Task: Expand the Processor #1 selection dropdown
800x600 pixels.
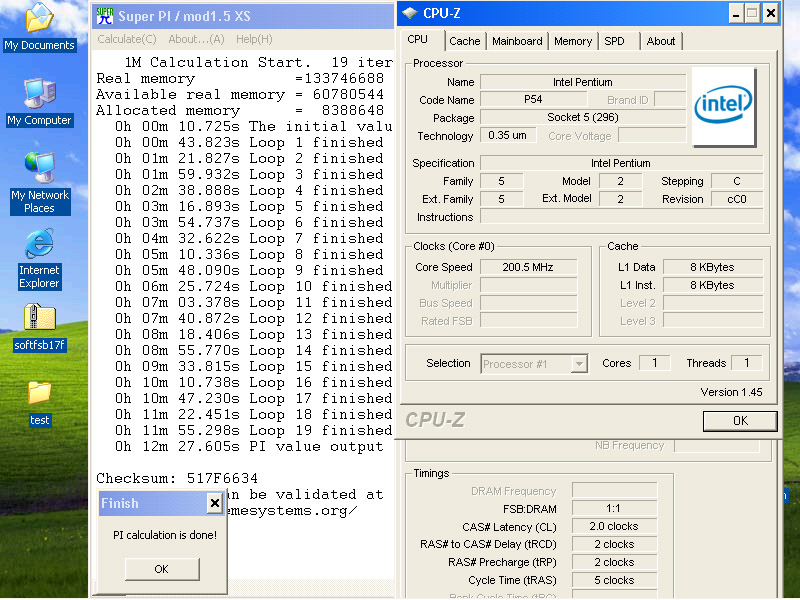Action: pyautogui.click(x=579, y=364)
